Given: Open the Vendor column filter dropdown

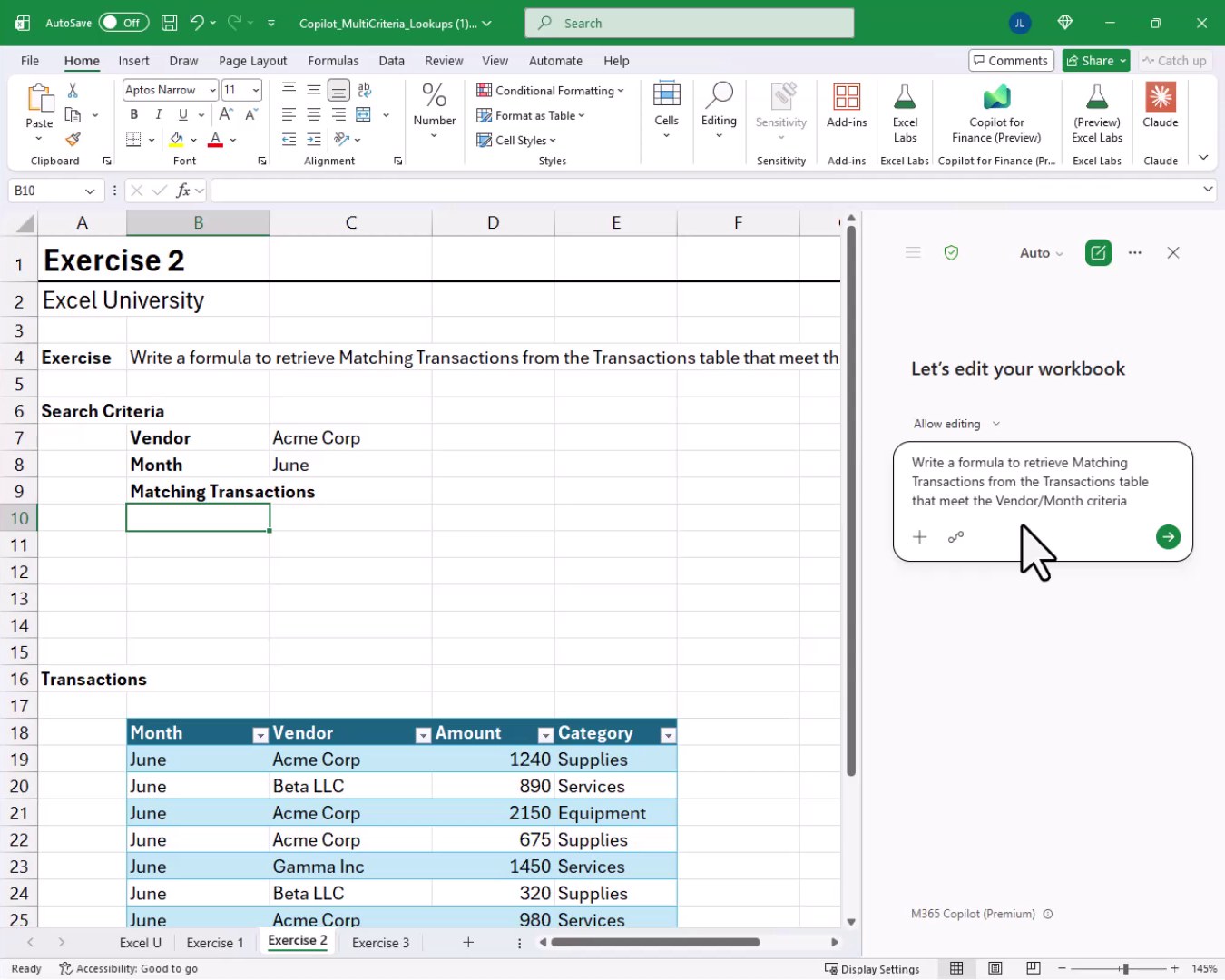Looking at the screenshot, I should (x=423, y=735).
